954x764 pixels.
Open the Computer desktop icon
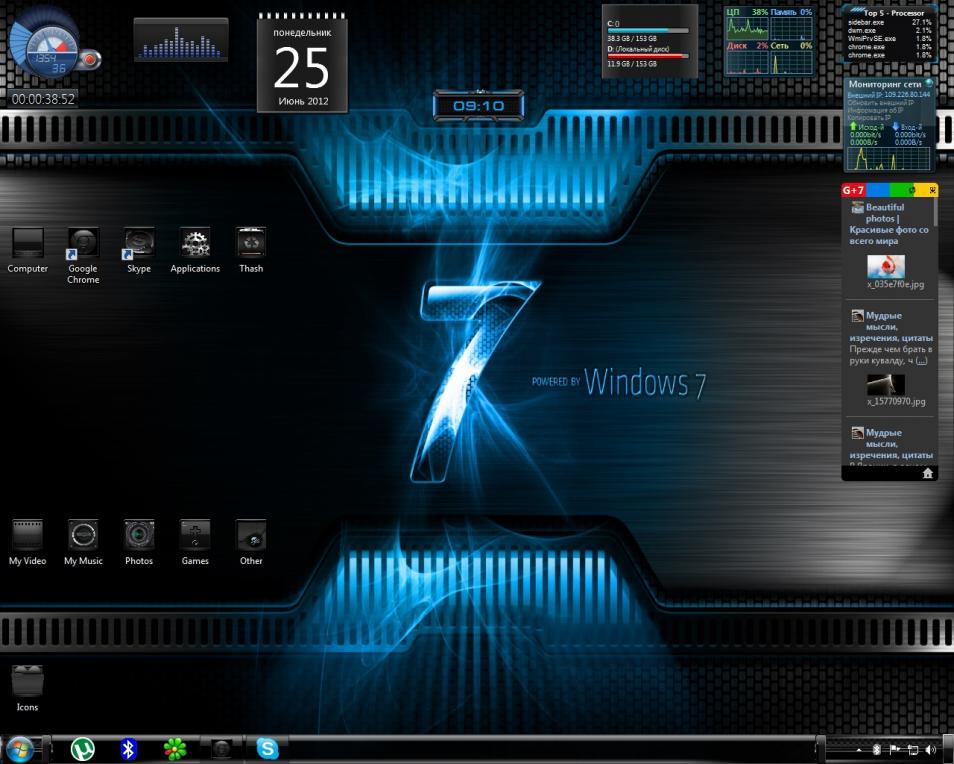tap(27, 244)
